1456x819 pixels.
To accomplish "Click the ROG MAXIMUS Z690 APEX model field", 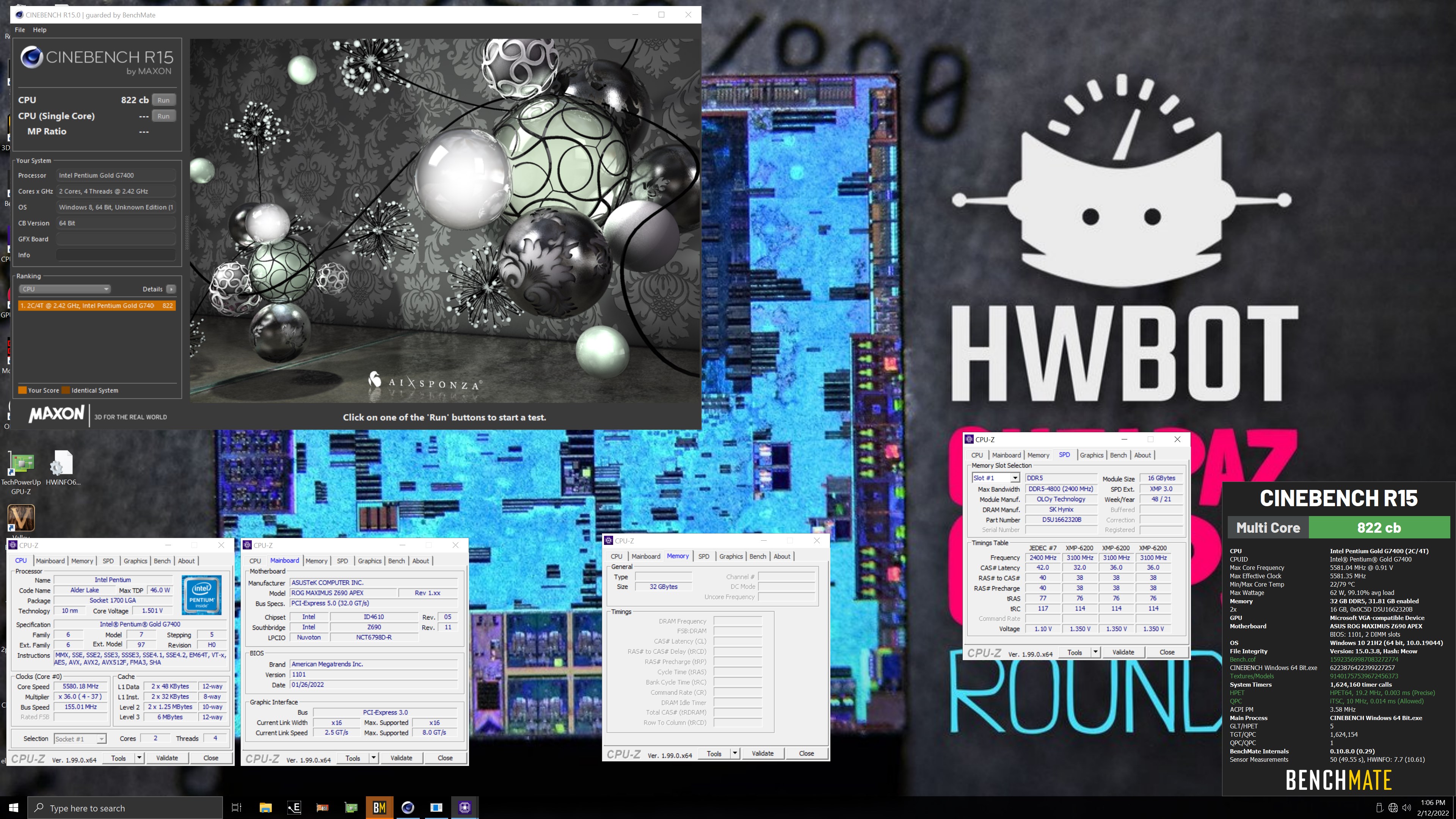I will tap(343, 593).
